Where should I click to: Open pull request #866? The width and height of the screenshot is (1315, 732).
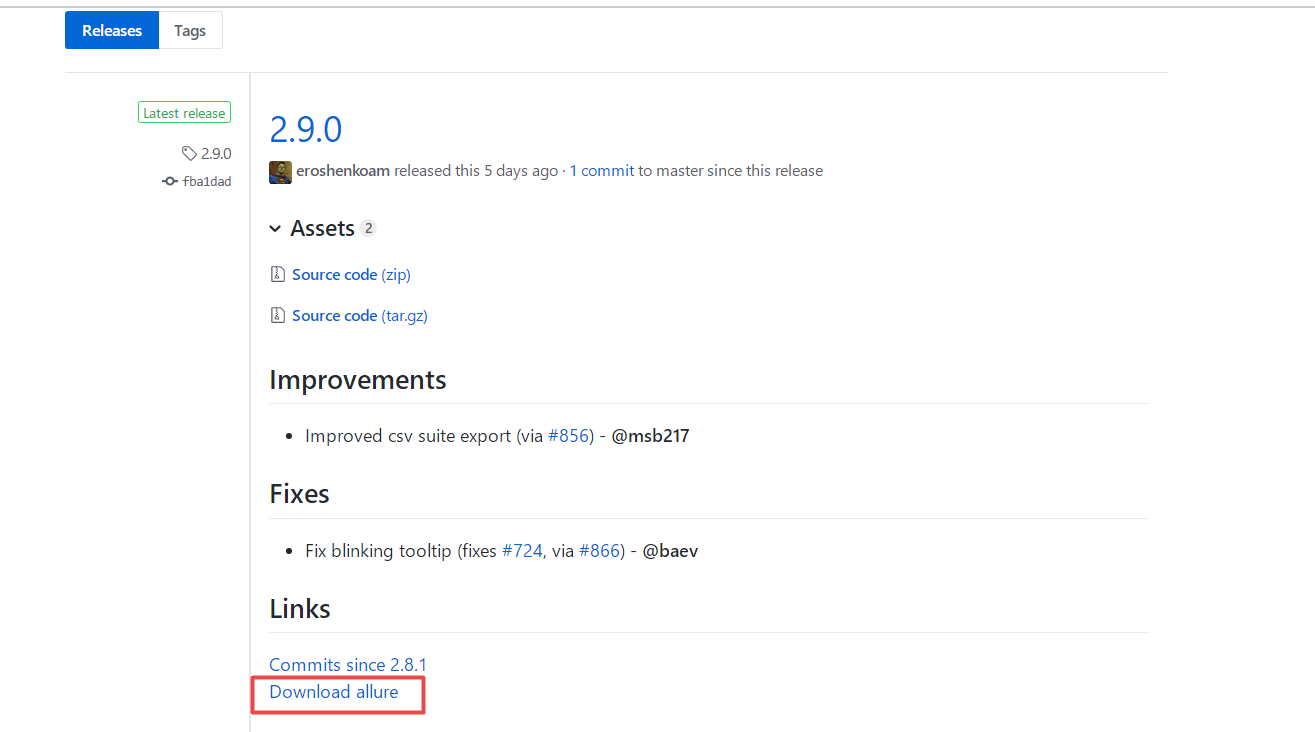point(600,551)
